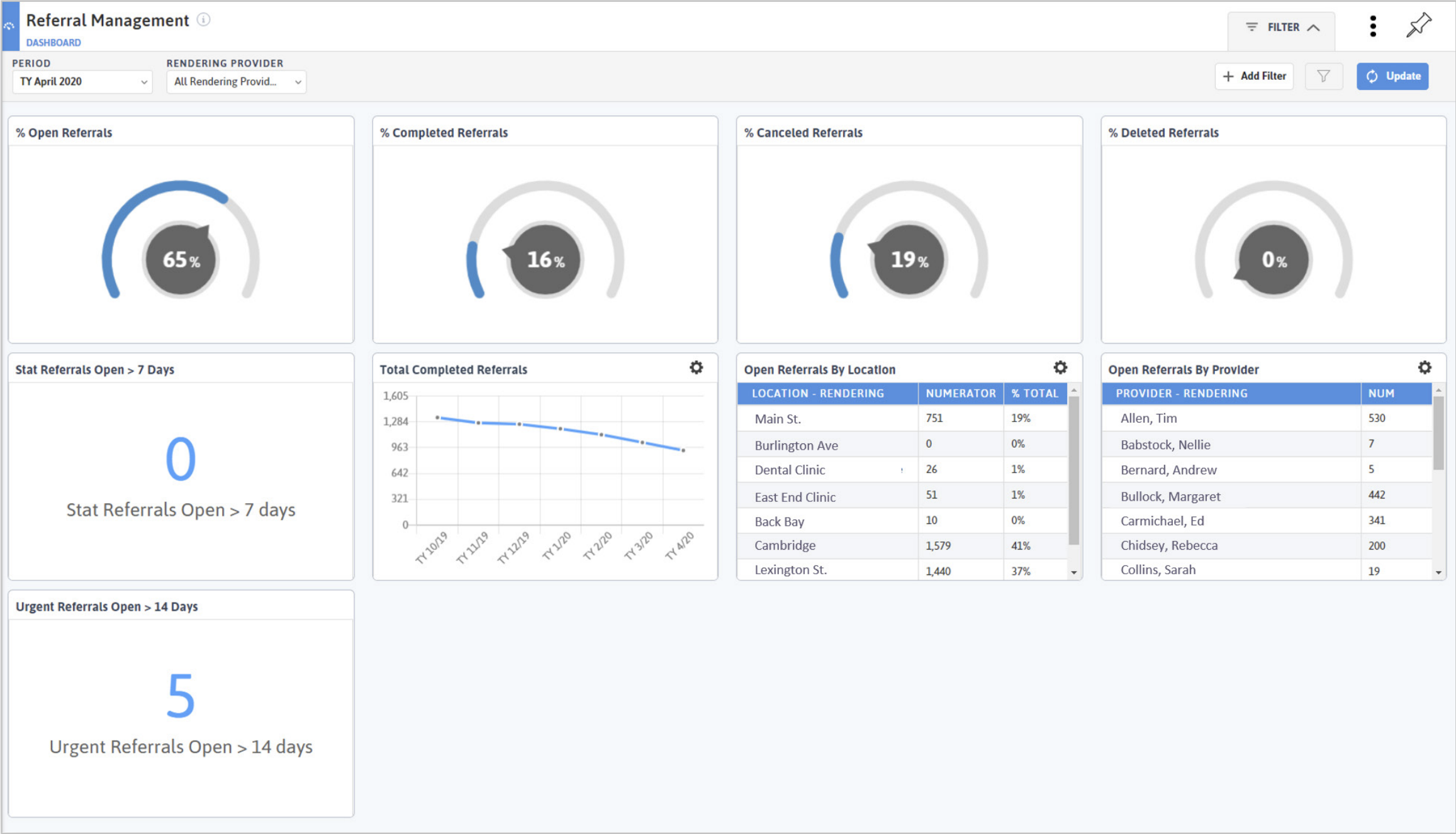Select provider Babstock, Nellie
This screenshot has height=834, width=1456.
1267,444
